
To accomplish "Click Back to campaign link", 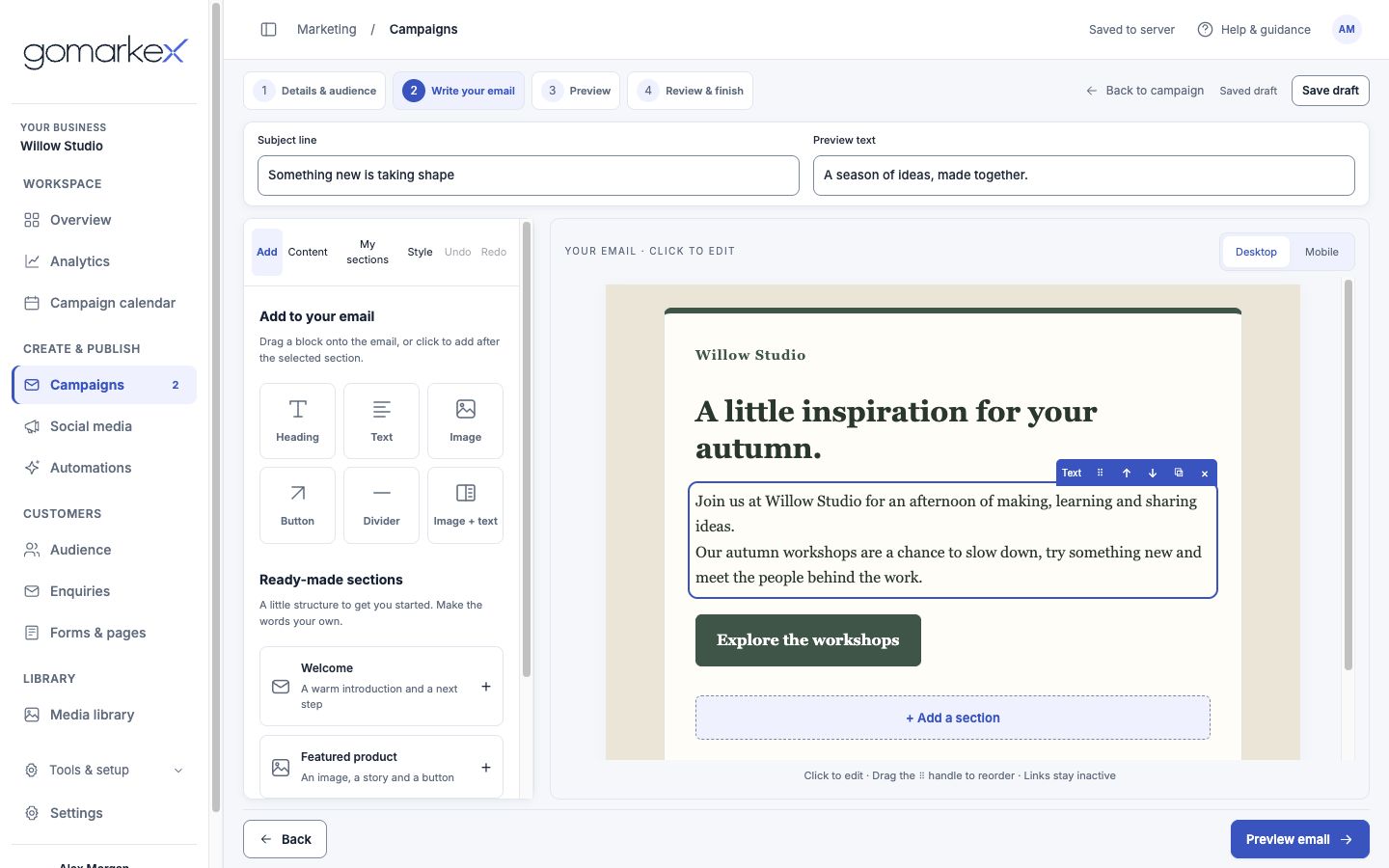I will [x=1145, y=91].
